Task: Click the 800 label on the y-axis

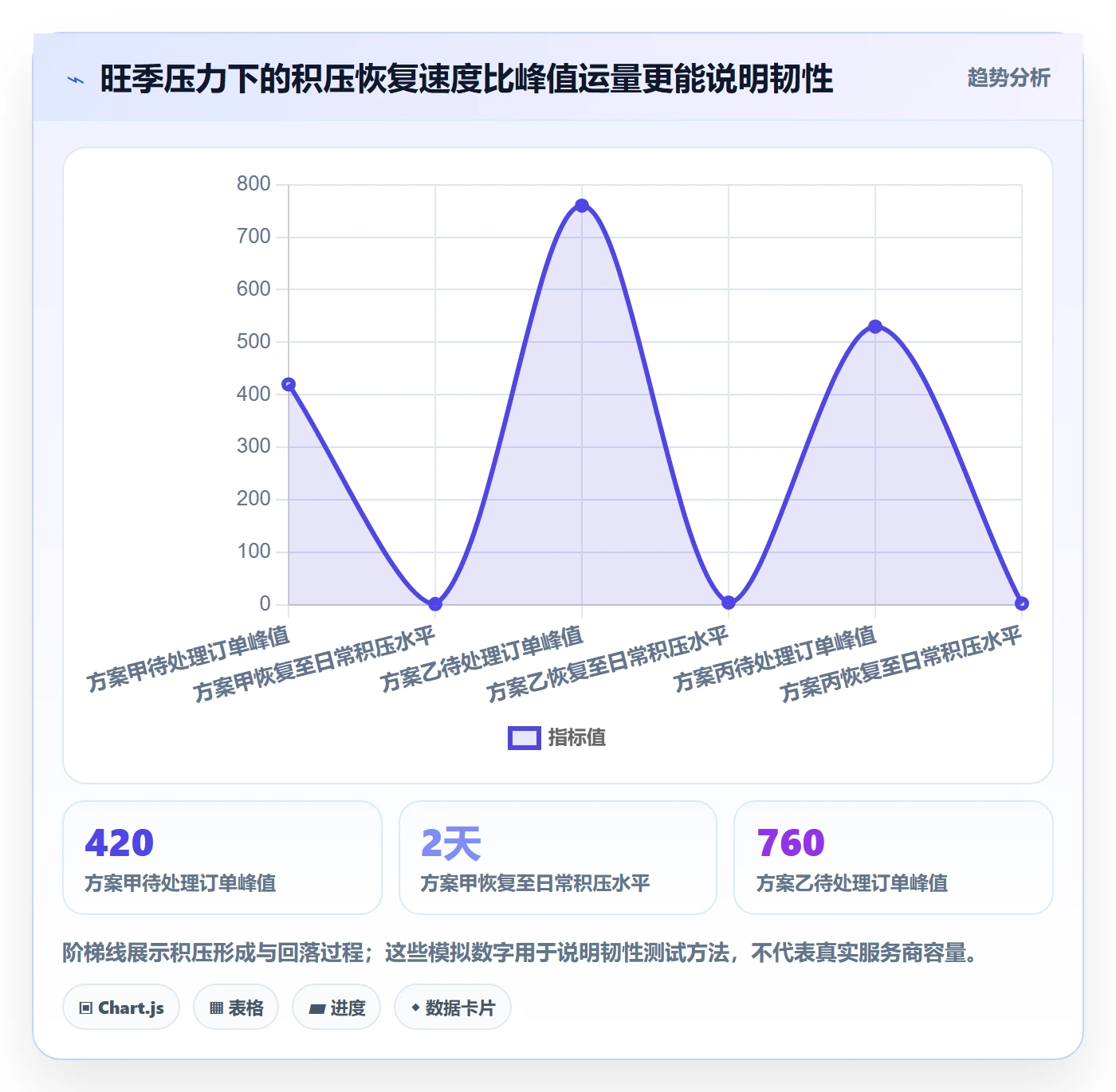Action: tap(253, 184)
